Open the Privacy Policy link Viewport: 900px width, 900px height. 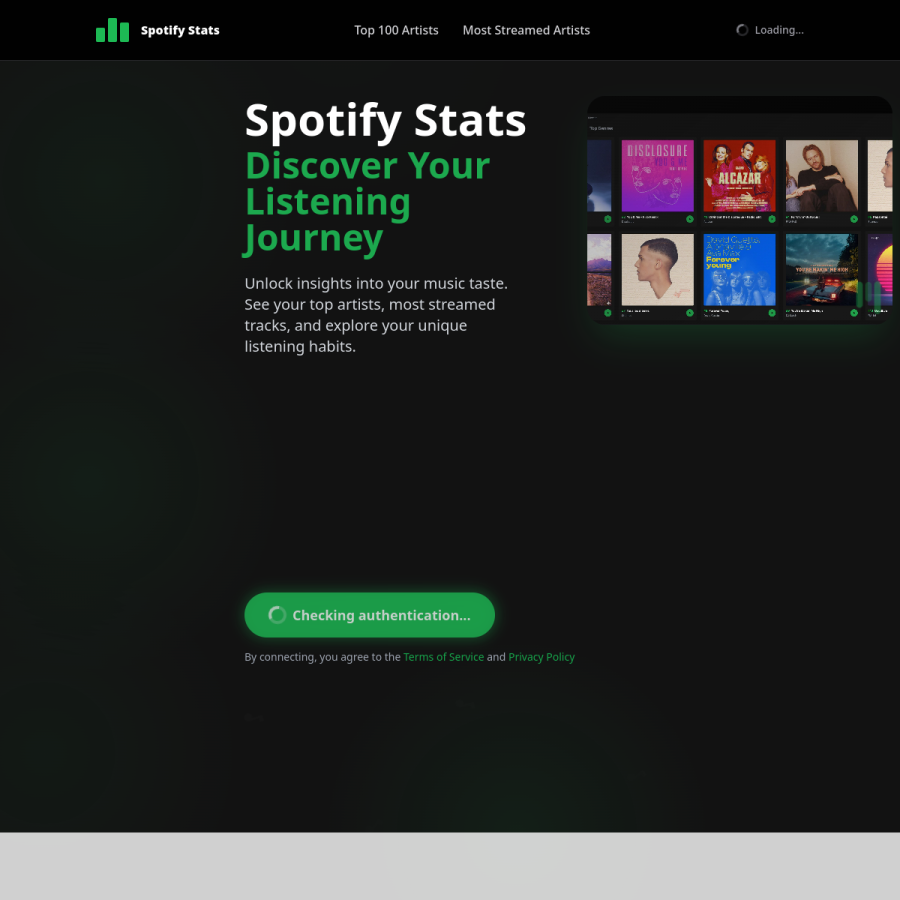point(541,657)
